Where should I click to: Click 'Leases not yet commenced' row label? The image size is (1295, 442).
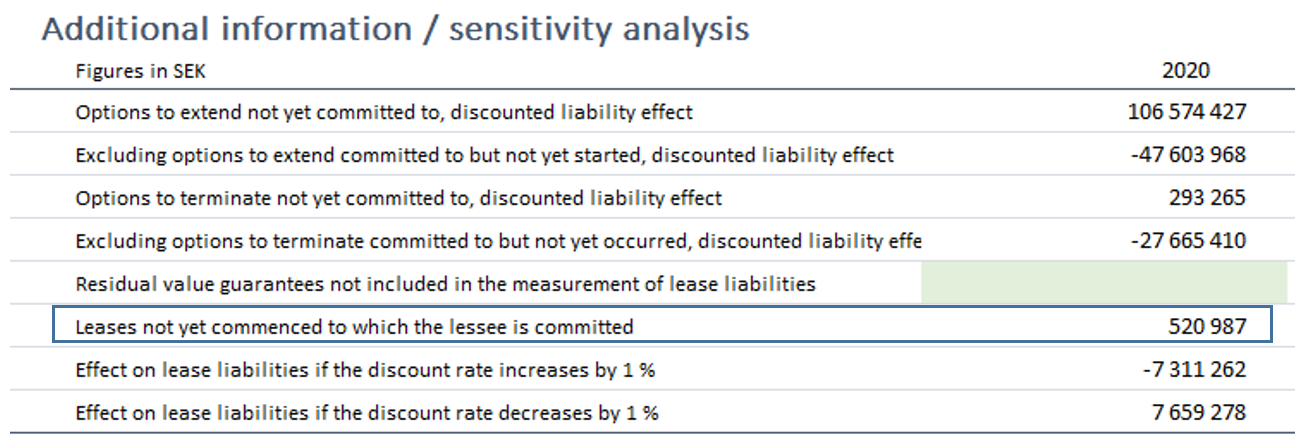click(354, 327)
